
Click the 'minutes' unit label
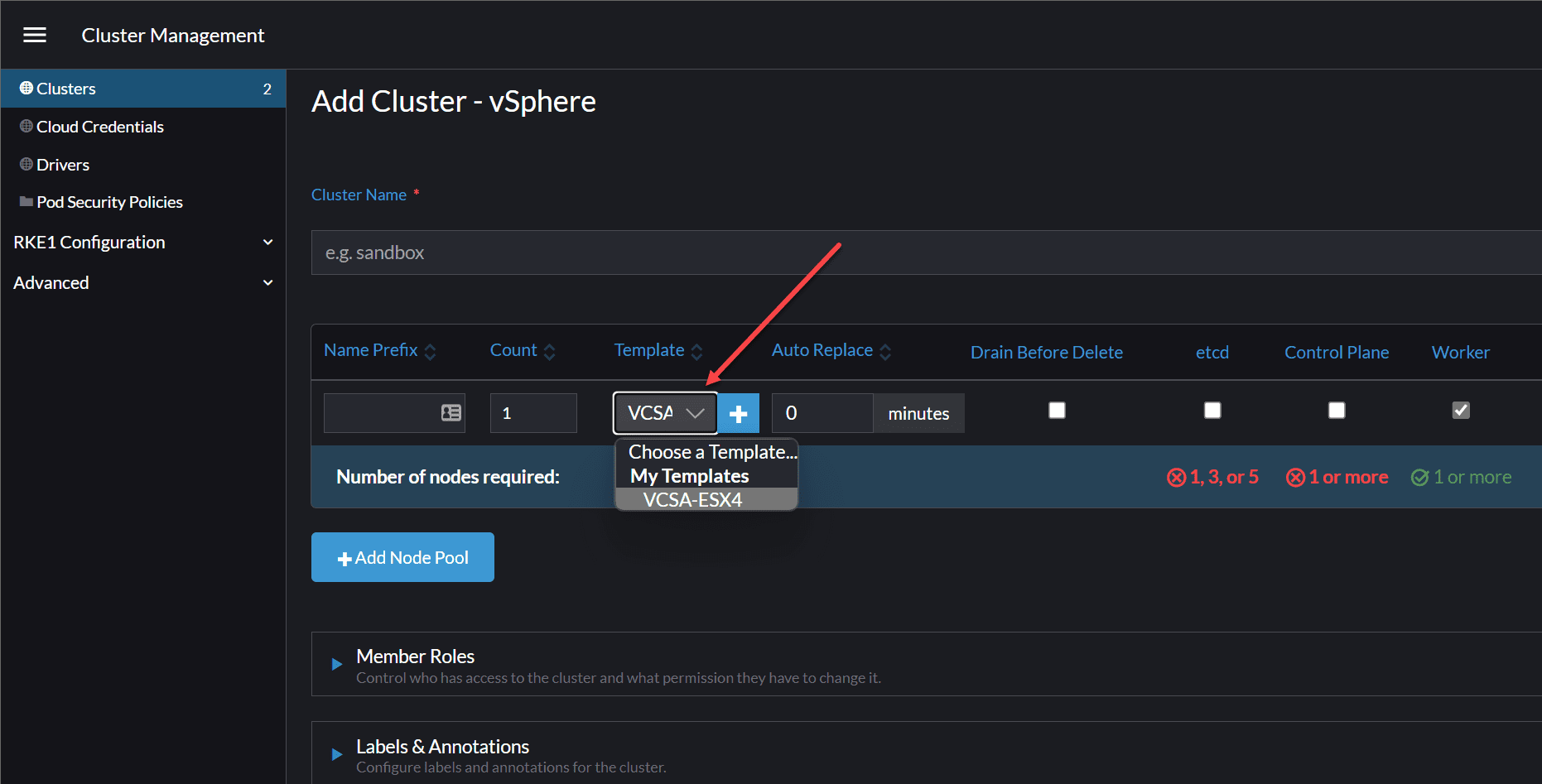click(918, 413)
